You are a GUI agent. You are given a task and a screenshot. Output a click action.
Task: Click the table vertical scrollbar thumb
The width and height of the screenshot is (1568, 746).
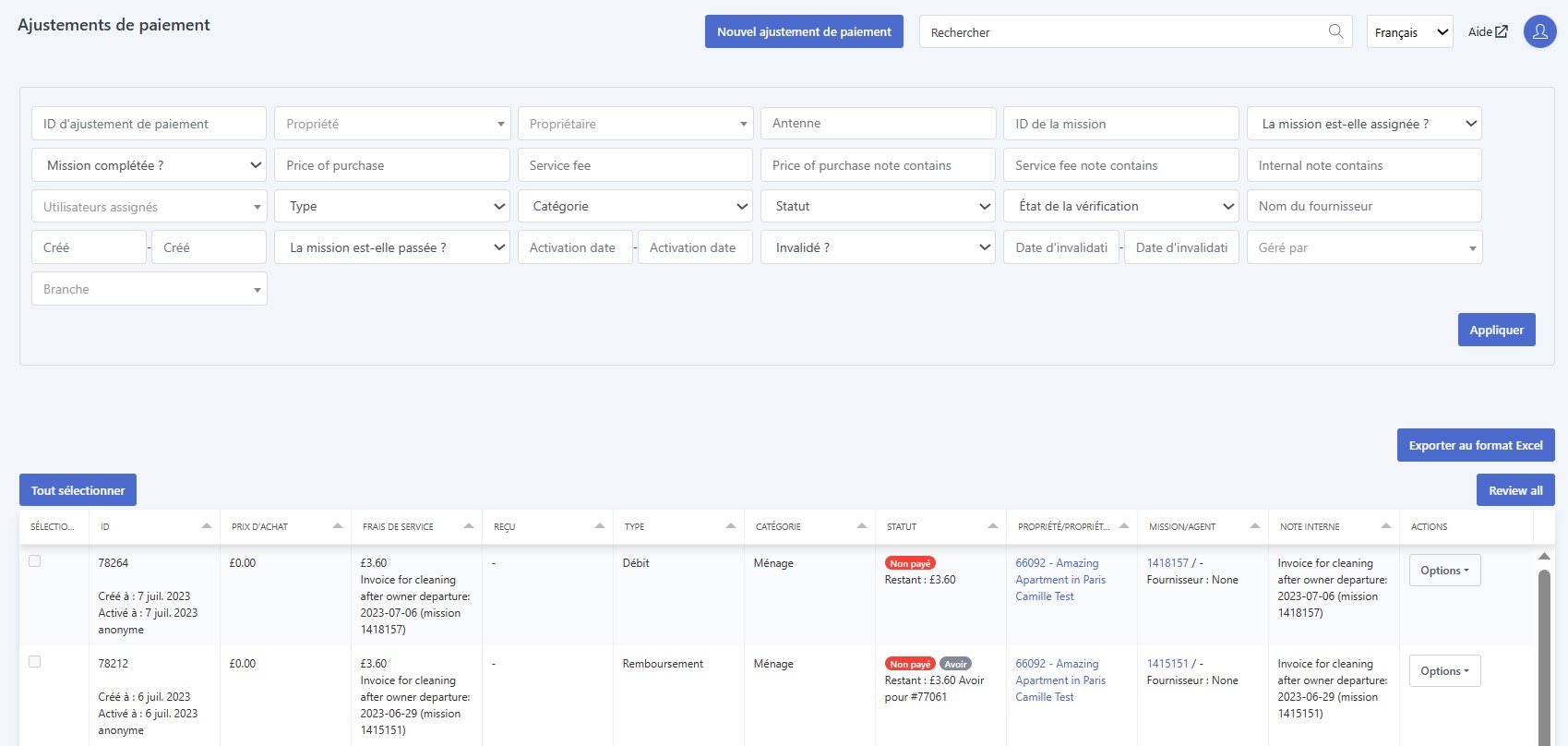pyautogui.click(x=1544, y=656)
